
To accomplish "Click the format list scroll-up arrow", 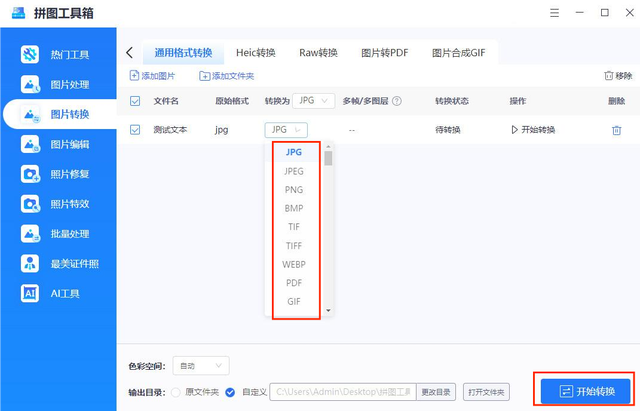I will pos(328,146).
